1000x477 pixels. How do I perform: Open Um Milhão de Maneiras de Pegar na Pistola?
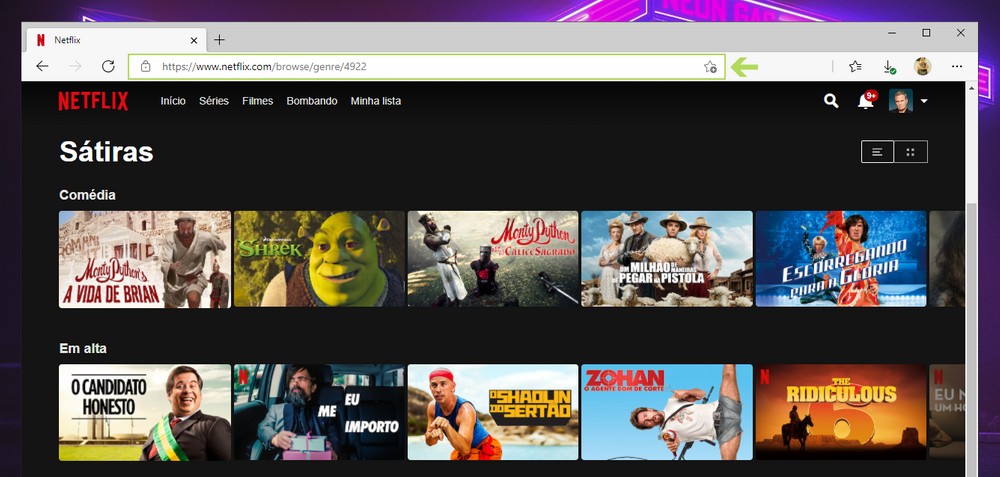[x=667, y=260]
